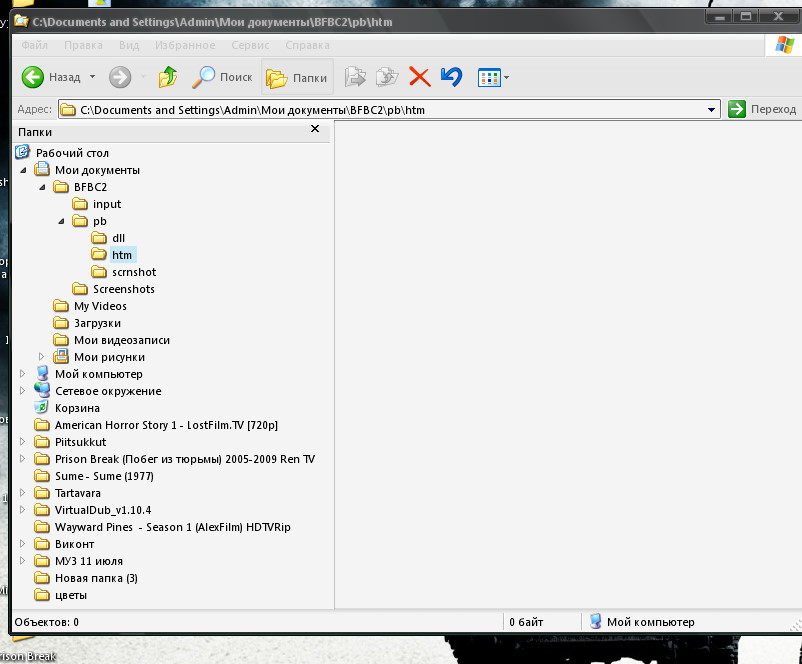Image resolution: width=802 pixels, height=664 pixels.
Task: Click the Мой компьютер tree icon
Action: tap(42, 373)
